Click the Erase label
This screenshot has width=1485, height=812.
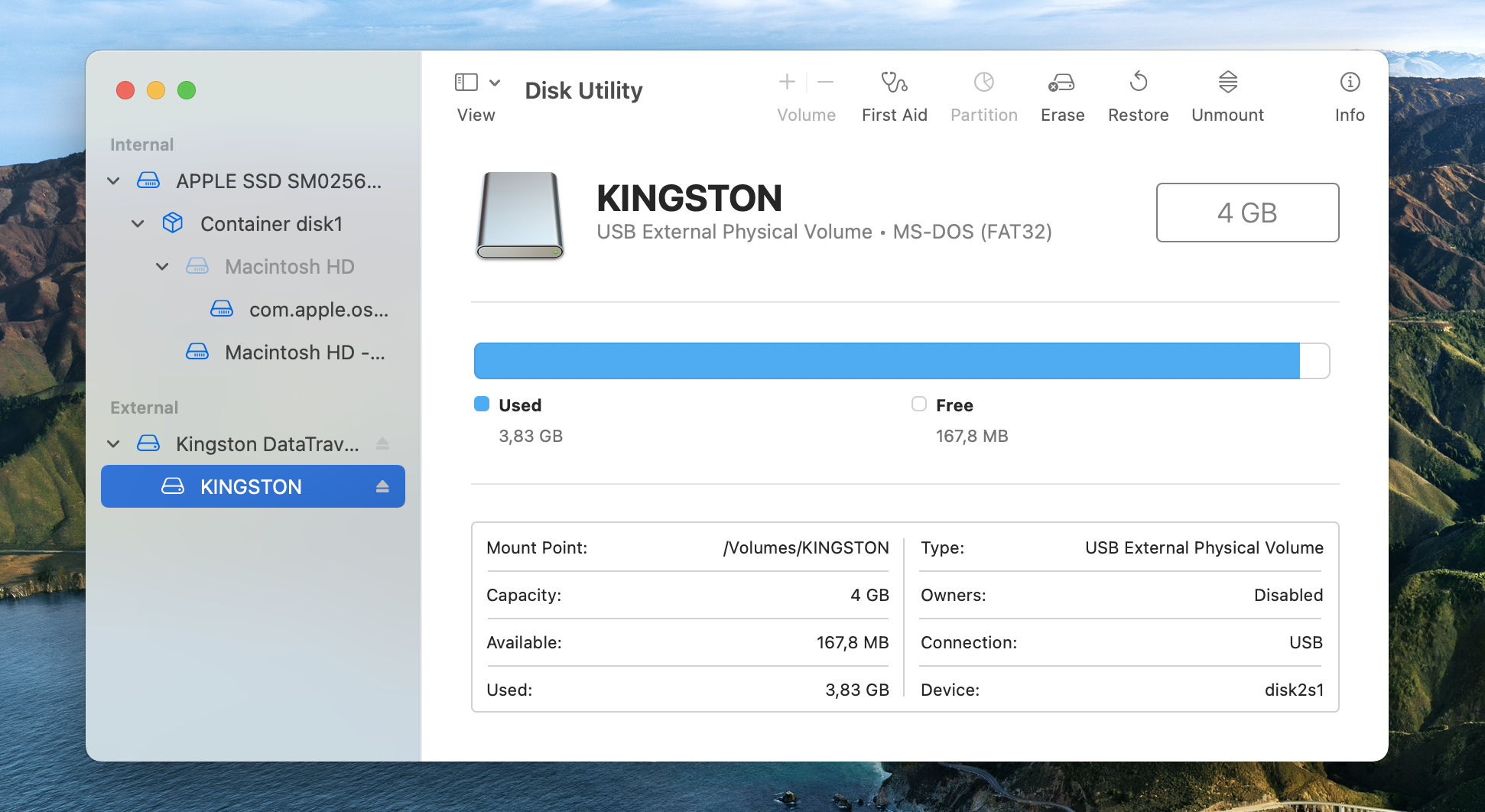click(x=1062, y=115)
